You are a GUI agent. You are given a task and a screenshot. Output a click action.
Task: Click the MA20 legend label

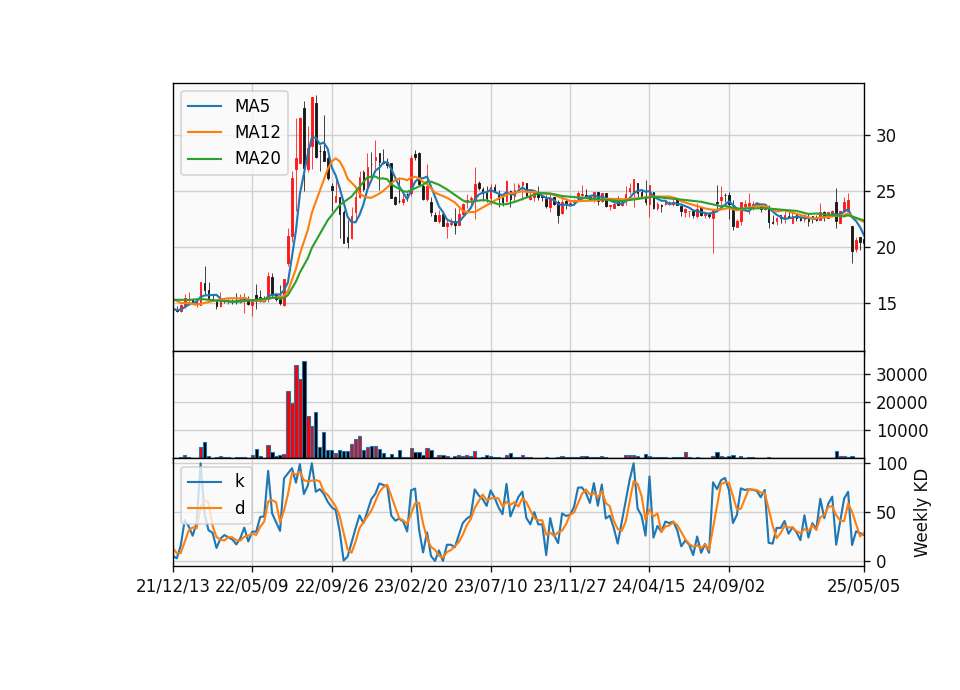tap(257, 158)
